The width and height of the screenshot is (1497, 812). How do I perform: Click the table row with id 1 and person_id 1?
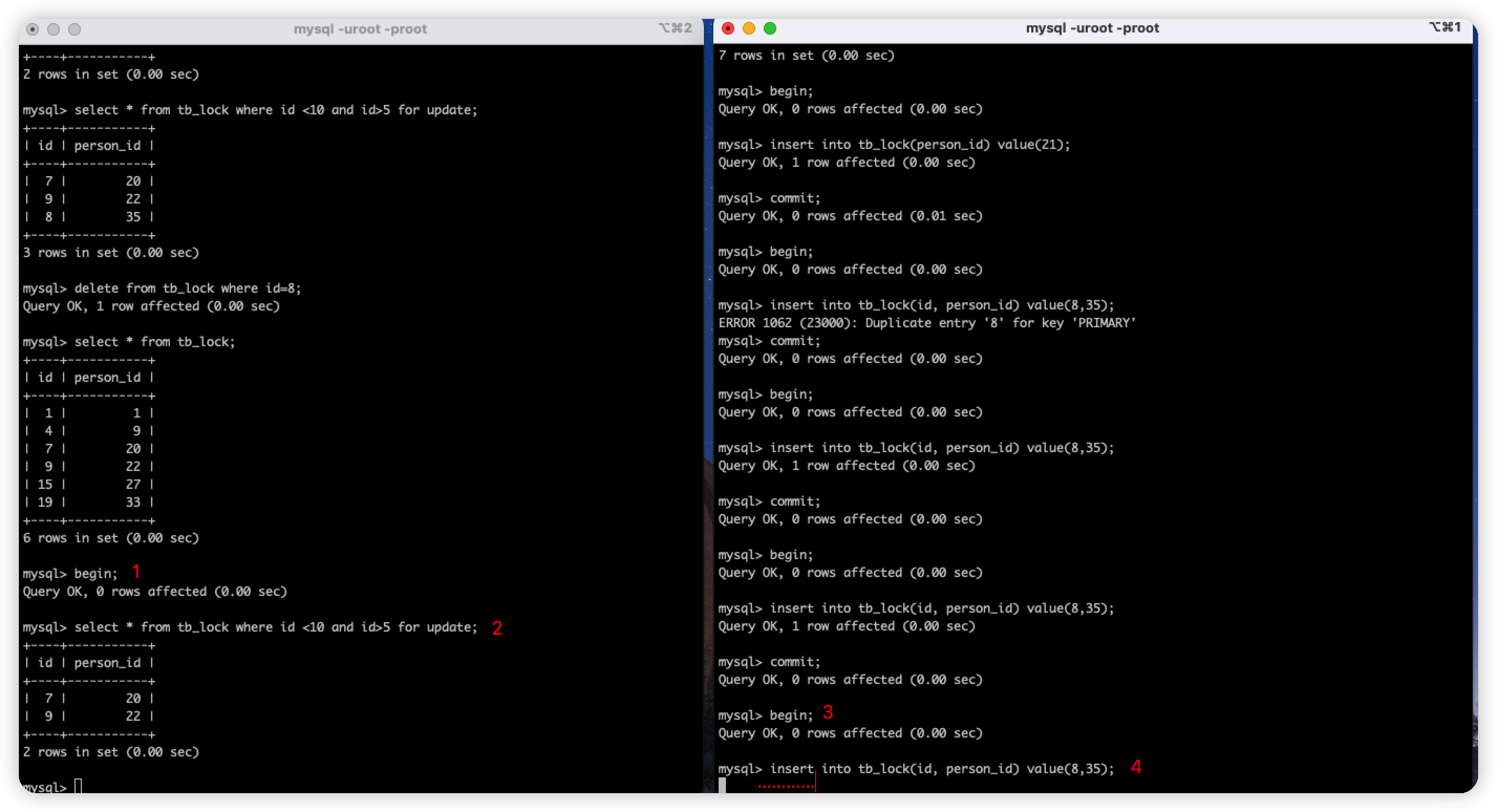(x=89, y=413)
